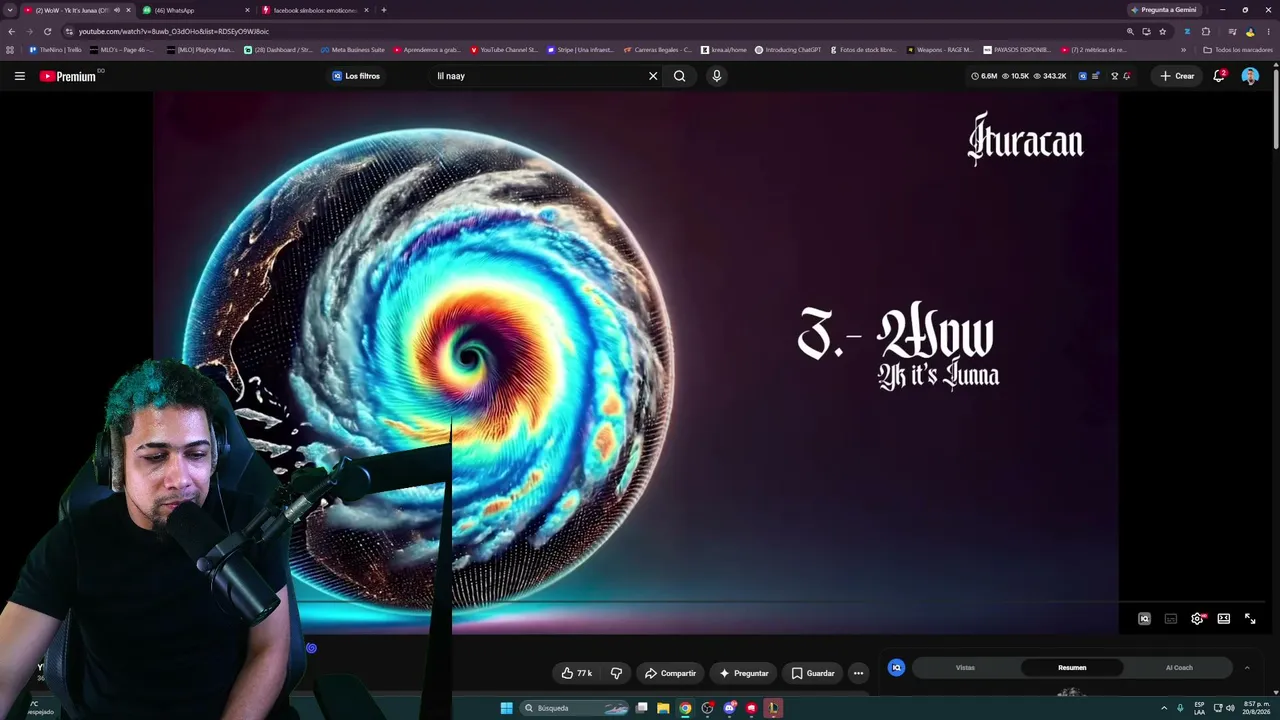Open the YouTube guide hamburger menu
Screen dimensions: 1280x720
(x=19, y=76)
